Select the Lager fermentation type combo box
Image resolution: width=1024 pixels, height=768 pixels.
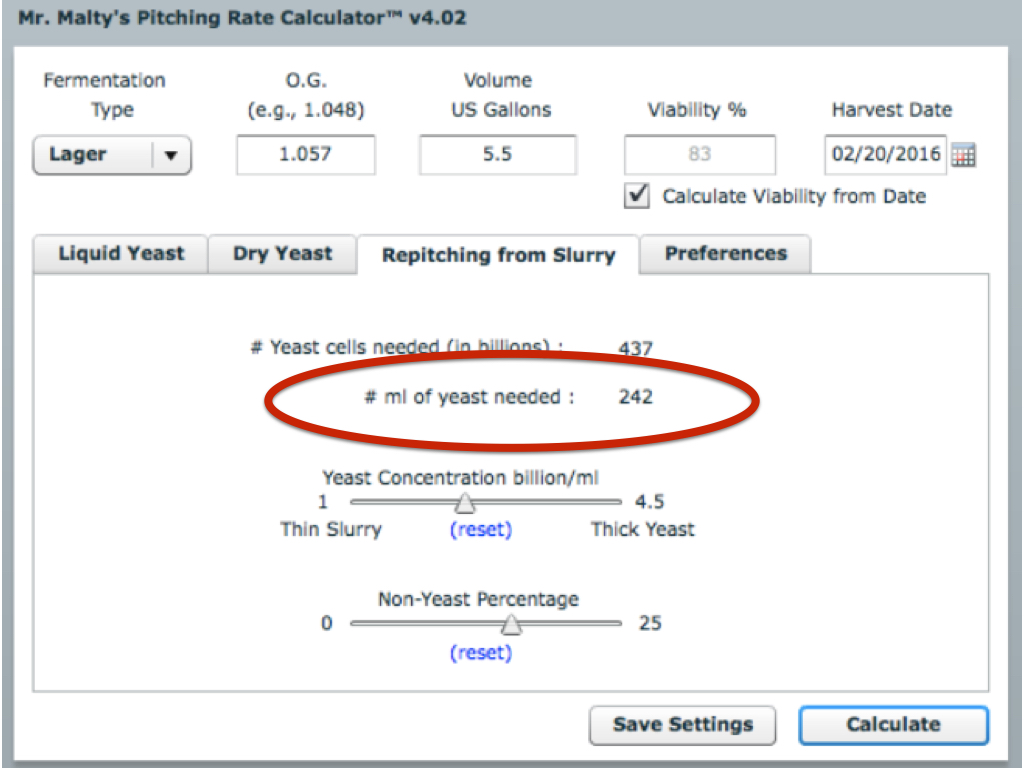tap(112, 155)
